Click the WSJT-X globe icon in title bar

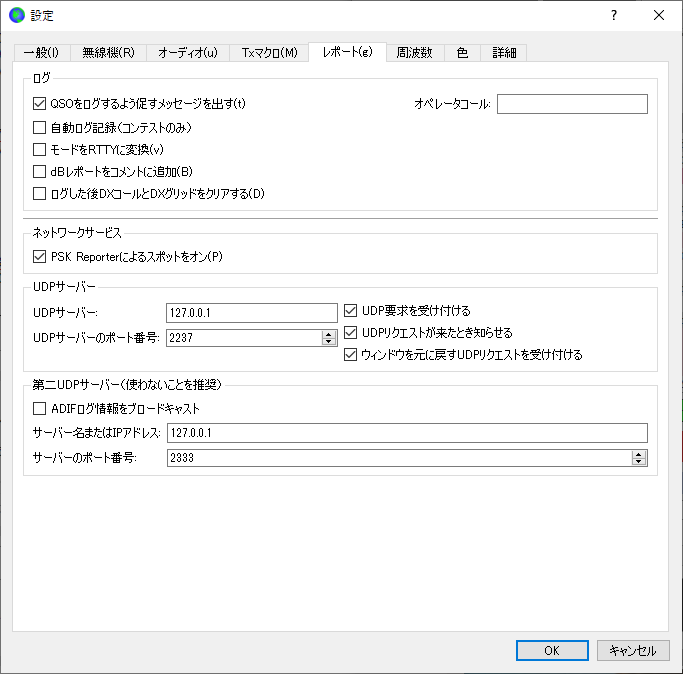(17, 15)
